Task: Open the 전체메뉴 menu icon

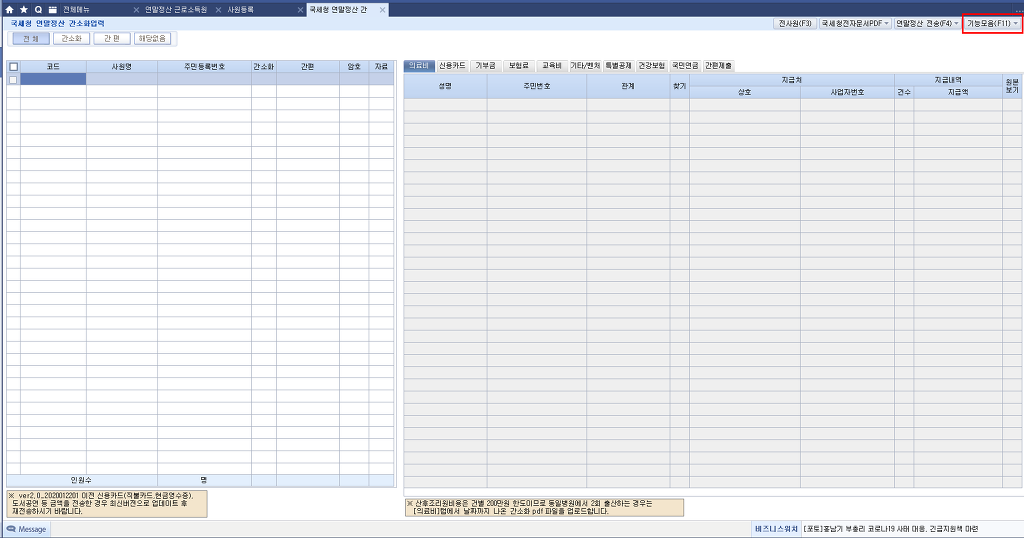Action: (53, 9)
